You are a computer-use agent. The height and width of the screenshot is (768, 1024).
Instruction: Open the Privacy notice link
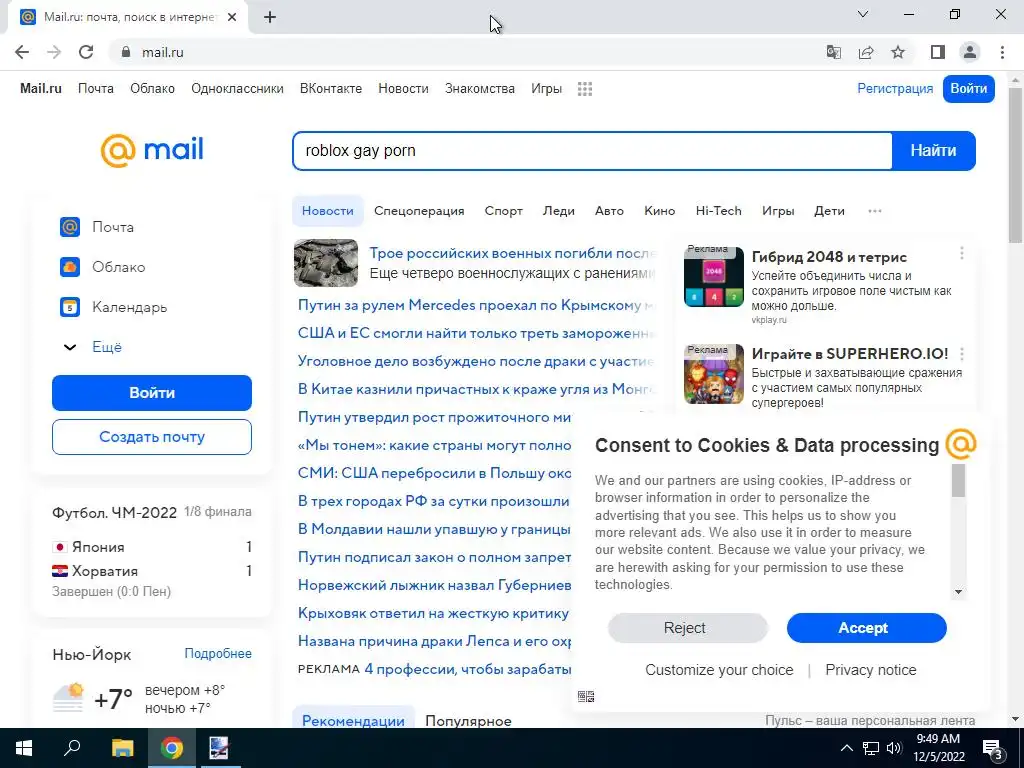point(871,670)
